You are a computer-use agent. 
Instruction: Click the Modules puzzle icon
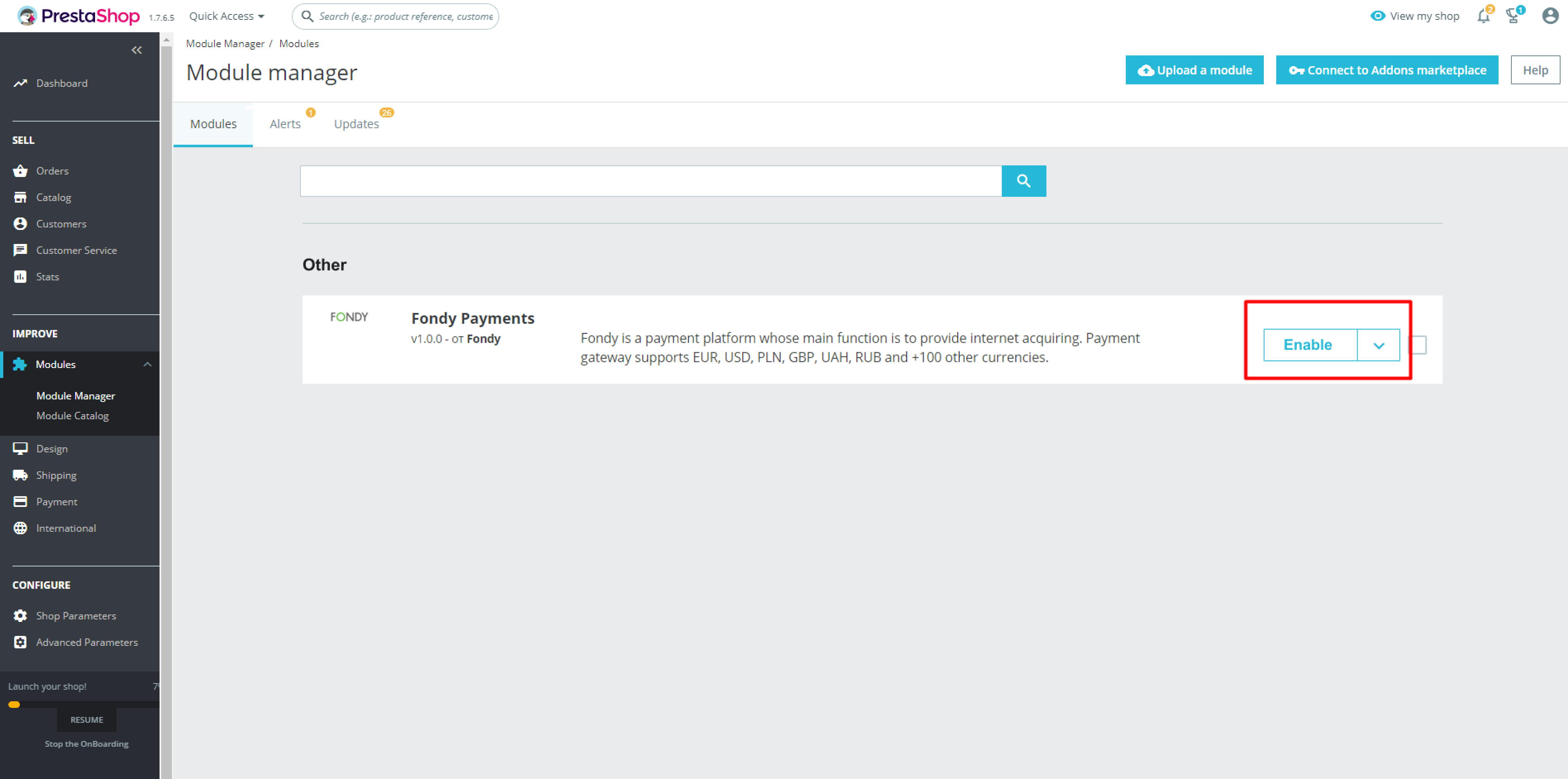[19, 364]
